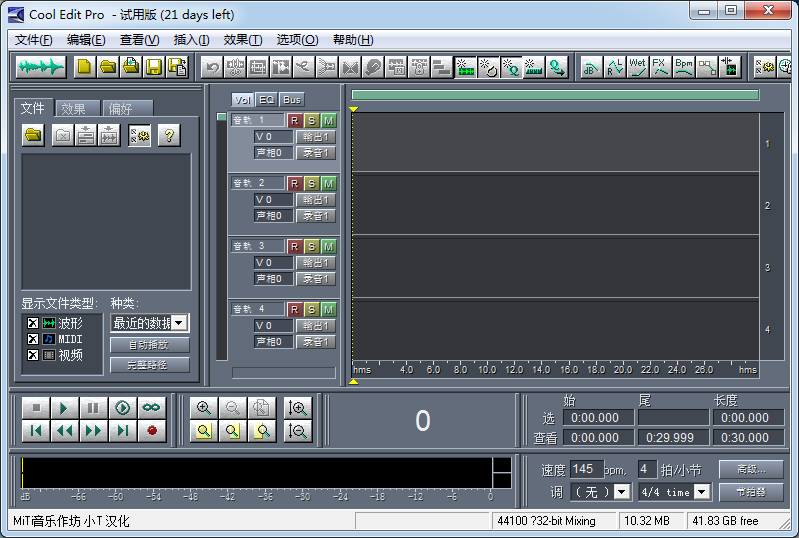Screen dimensions: 799x538
Task: Open track 2 output 输出1 selector
Action: coord(316,200)
